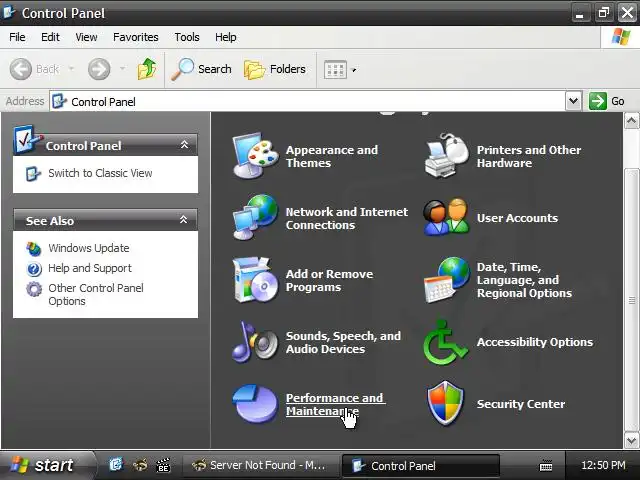Open the Back history dropdown arrow
This screenshot has height=480, width=640.
(71, 69)
